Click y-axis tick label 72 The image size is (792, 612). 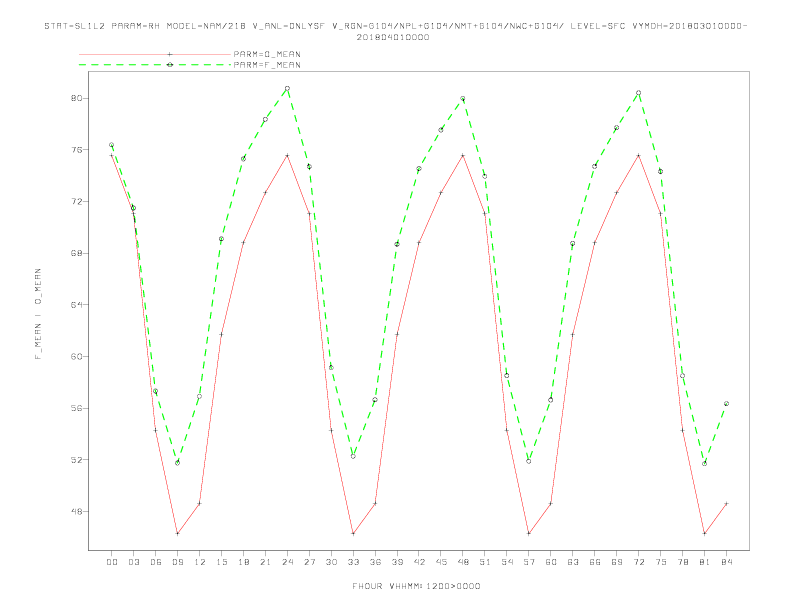click(x=76, y=201)
